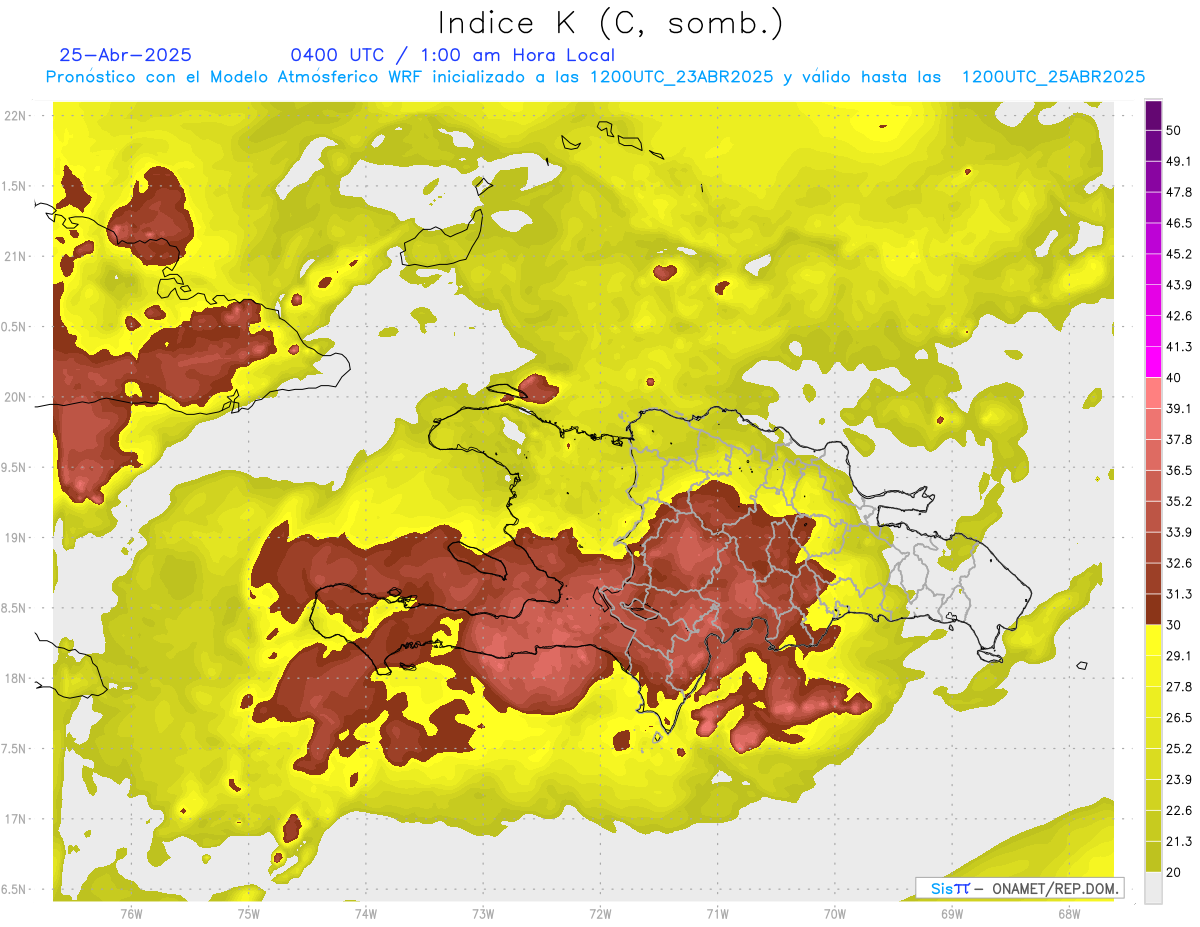This screenshot has height=927, width=1200.
Task: Click the longitude label "71W"
Action: (x=717, y=914)
